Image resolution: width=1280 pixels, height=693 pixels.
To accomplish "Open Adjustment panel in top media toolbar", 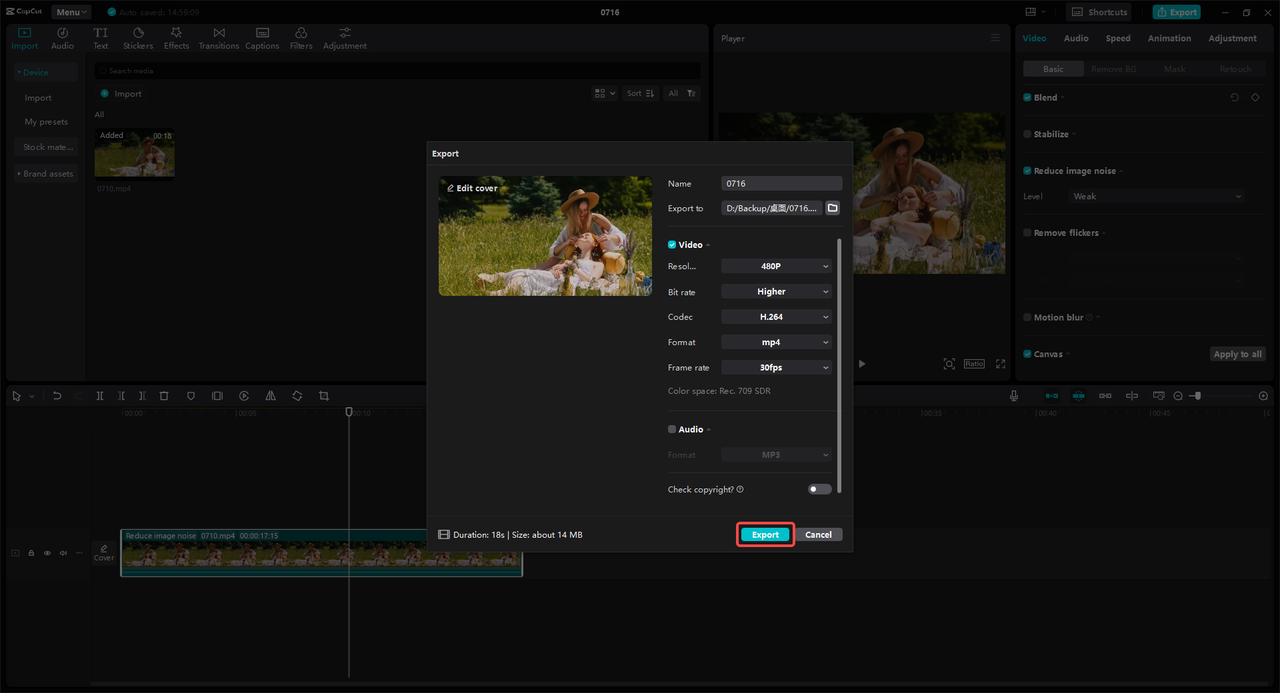I will [344, 38].
